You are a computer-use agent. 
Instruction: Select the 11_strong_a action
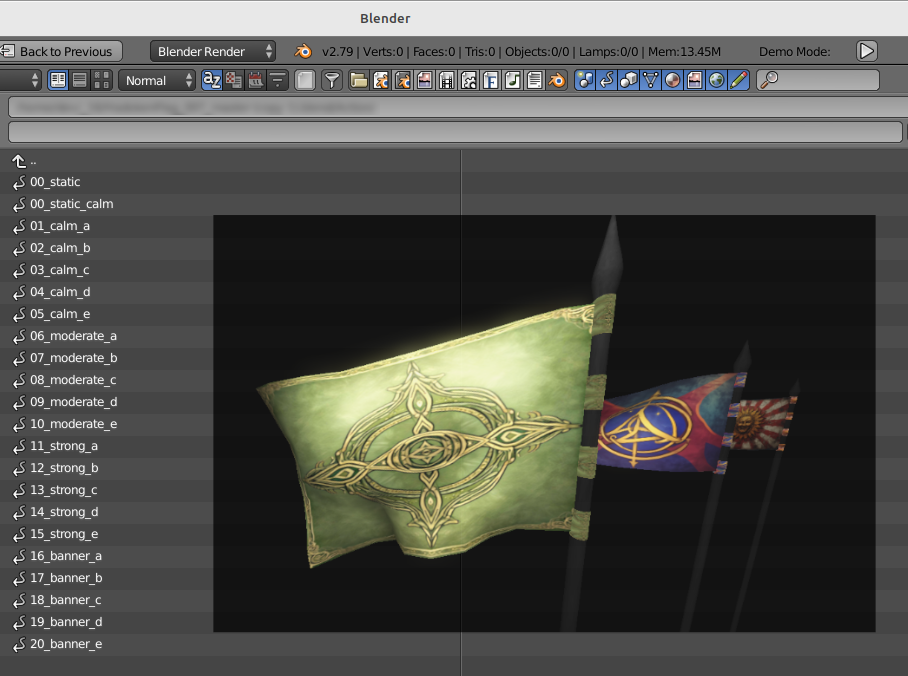64,446
